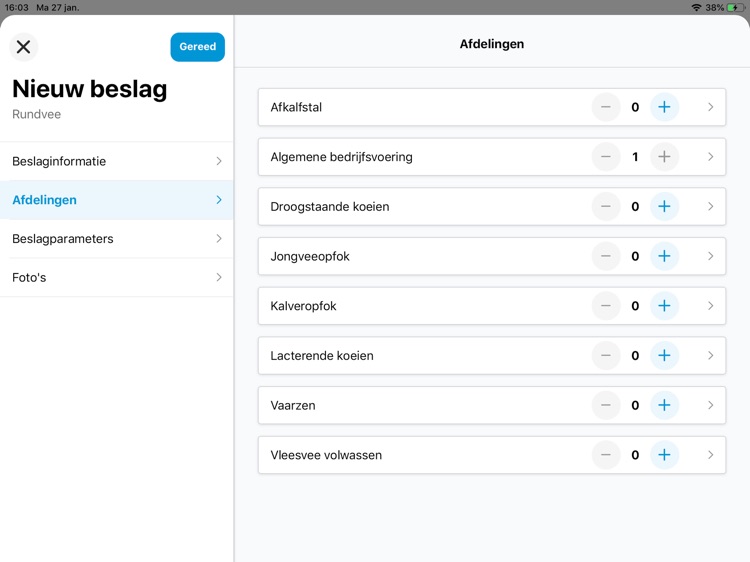Increase Afkalfstal count with plus icon
750x562 pixels.
click(664, 107)
